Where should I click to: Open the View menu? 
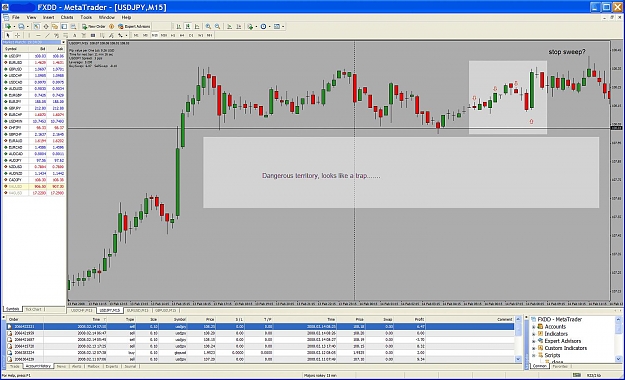point(31,18)
